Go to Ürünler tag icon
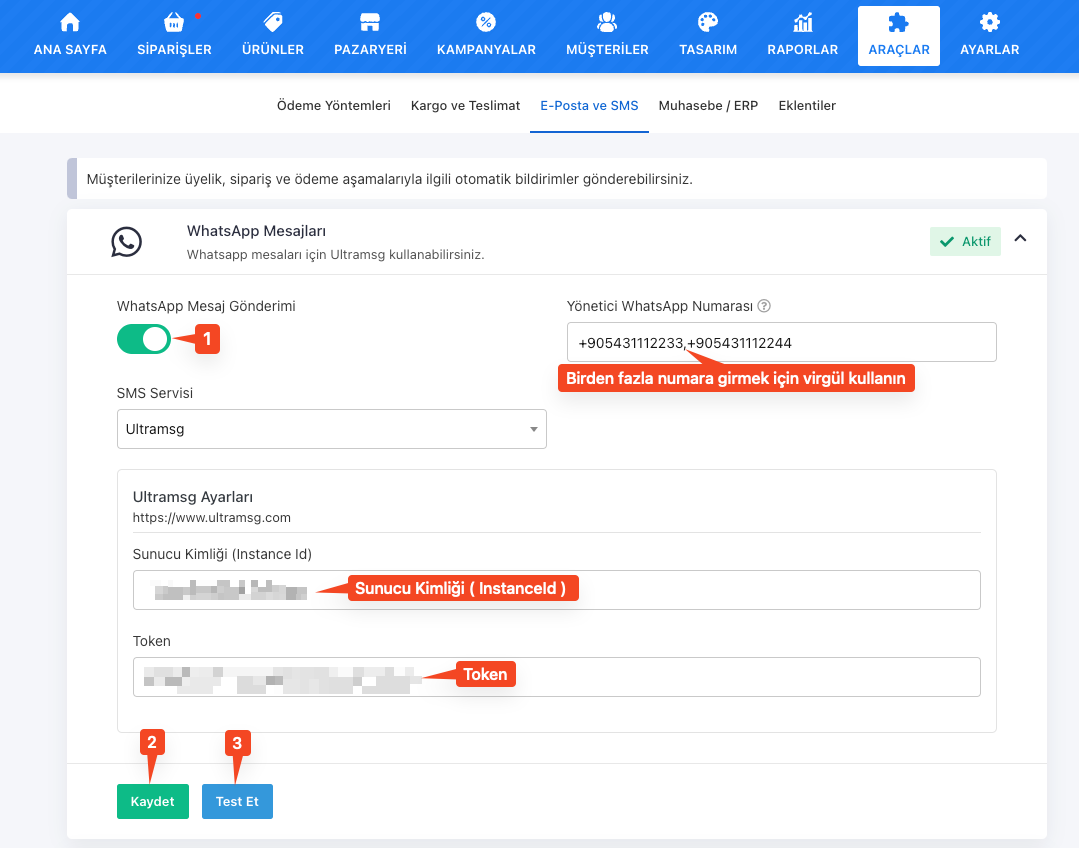 [x=273, y=23]
